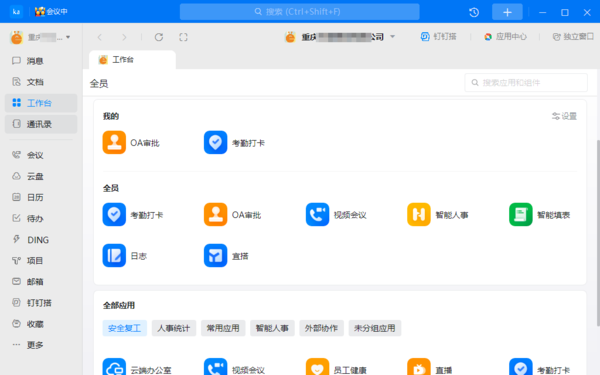The width and height of the screenshot is (600, 375).
Task: Click the plus button in title bar
Action: tap(507, 12)
